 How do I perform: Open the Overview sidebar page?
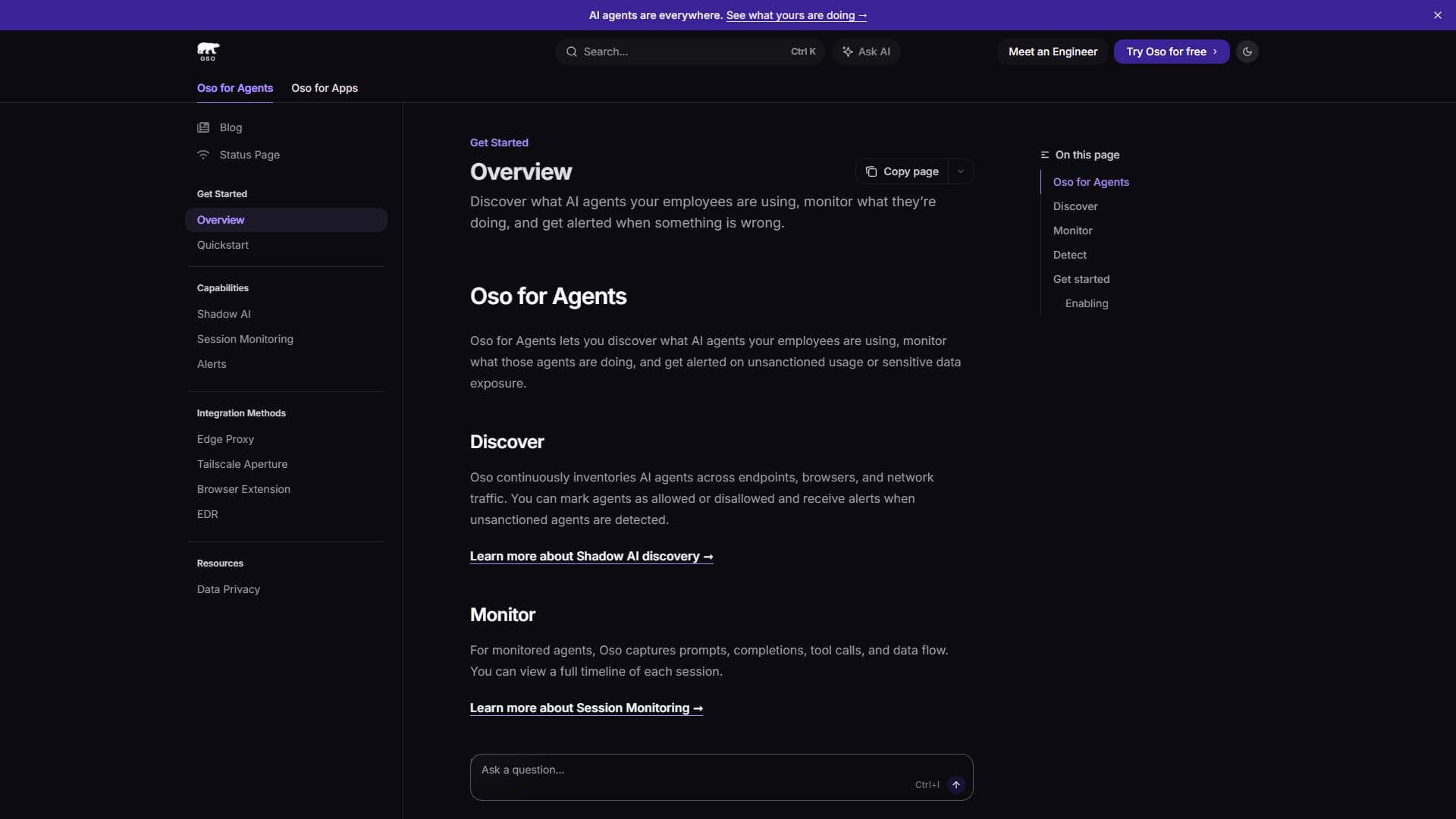coord(286,220)
